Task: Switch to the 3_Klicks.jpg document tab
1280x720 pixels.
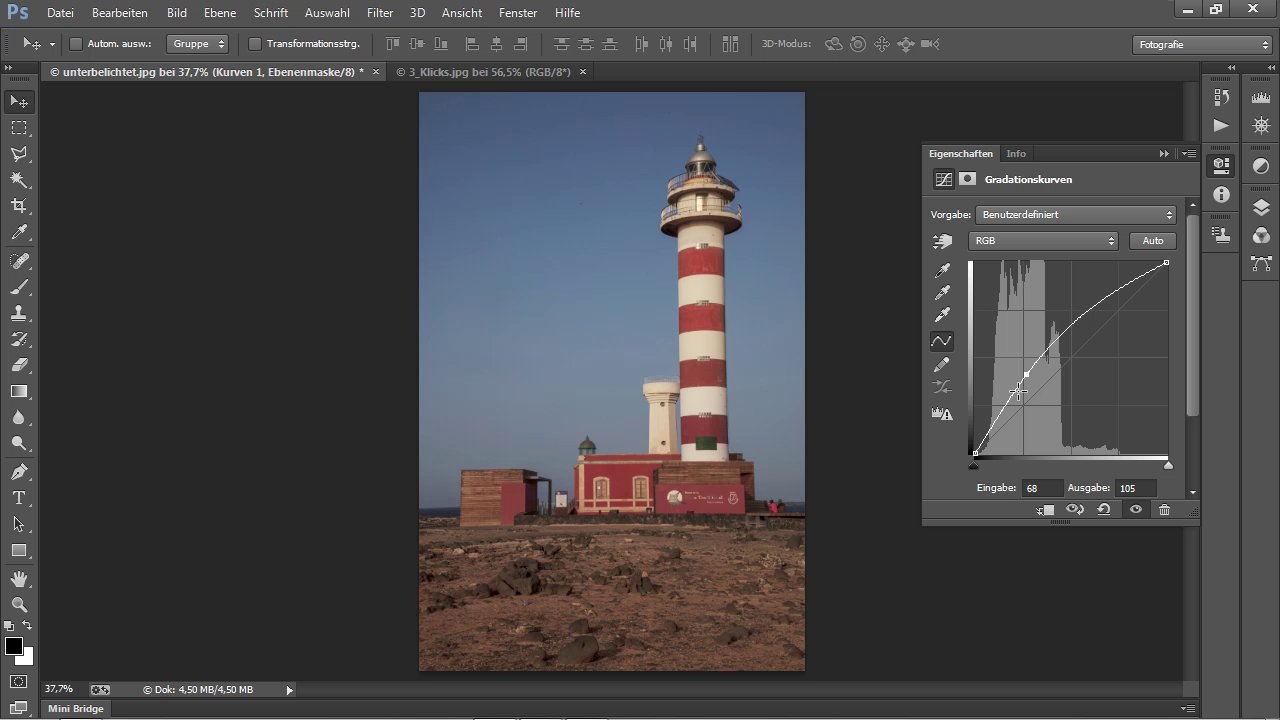Action: point(484,72)
